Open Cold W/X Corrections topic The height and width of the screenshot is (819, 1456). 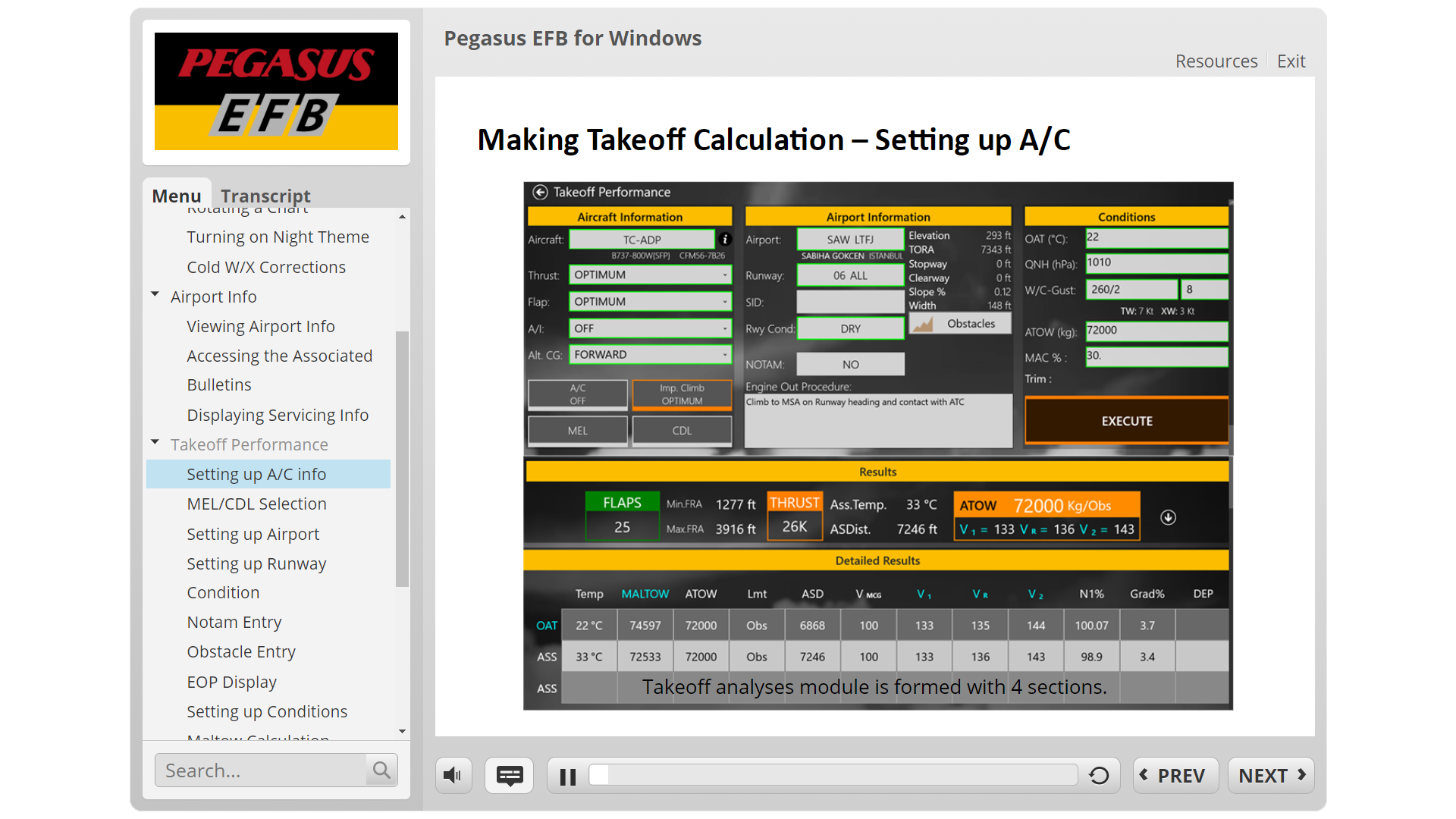pos(266,268)
